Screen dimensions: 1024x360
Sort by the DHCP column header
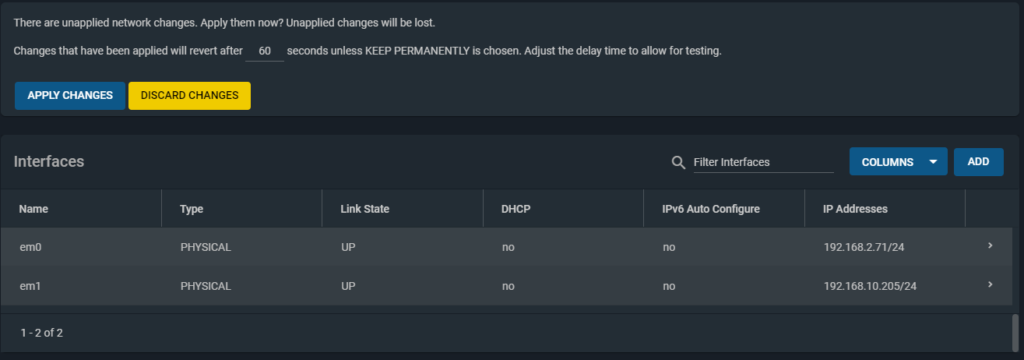[515, 209]
